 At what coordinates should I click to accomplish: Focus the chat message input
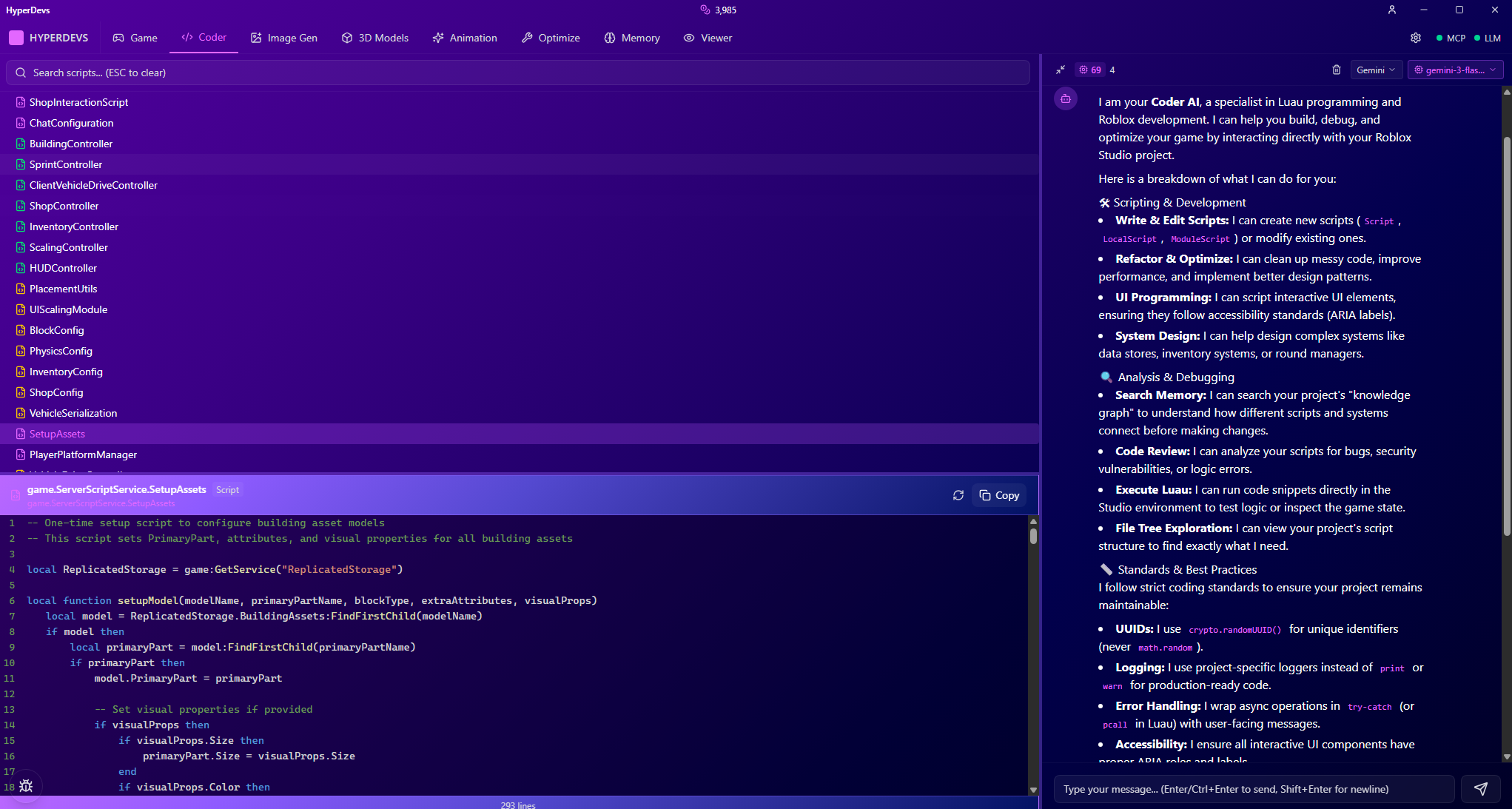point(1254,789)
